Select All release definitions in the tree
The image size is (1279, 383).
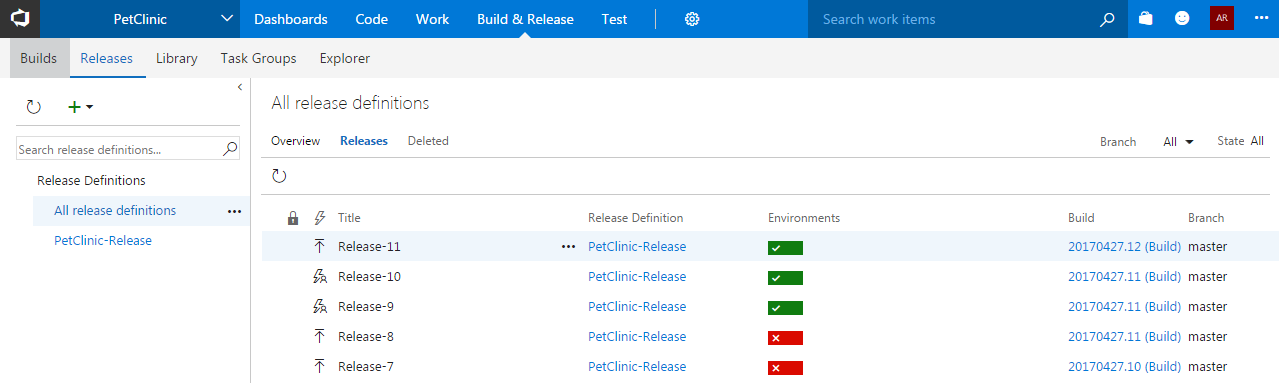click(x=115, y=210)
